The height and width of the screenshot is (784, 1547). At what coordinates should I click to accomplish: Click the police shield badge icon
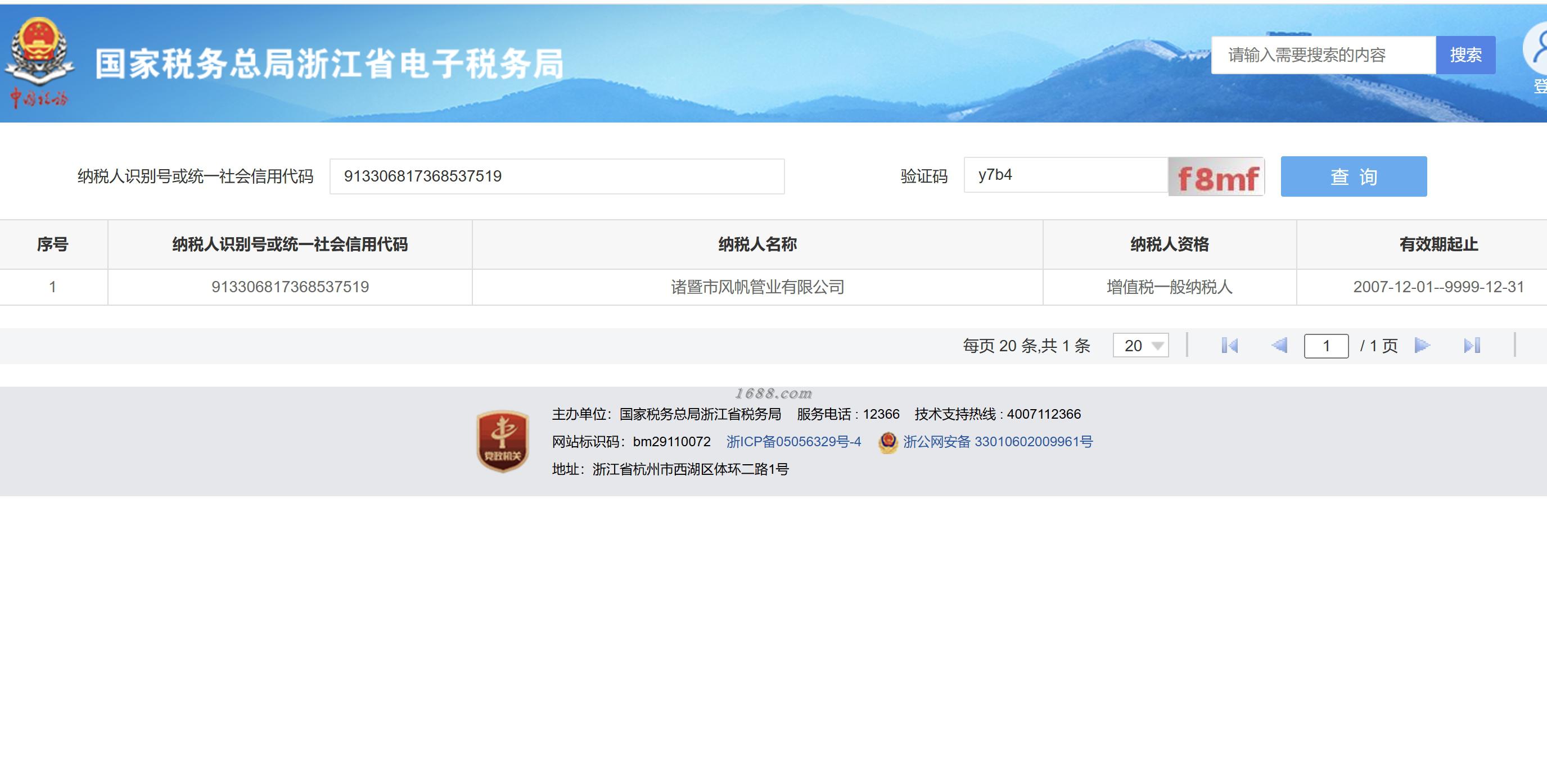pos(887,442)
